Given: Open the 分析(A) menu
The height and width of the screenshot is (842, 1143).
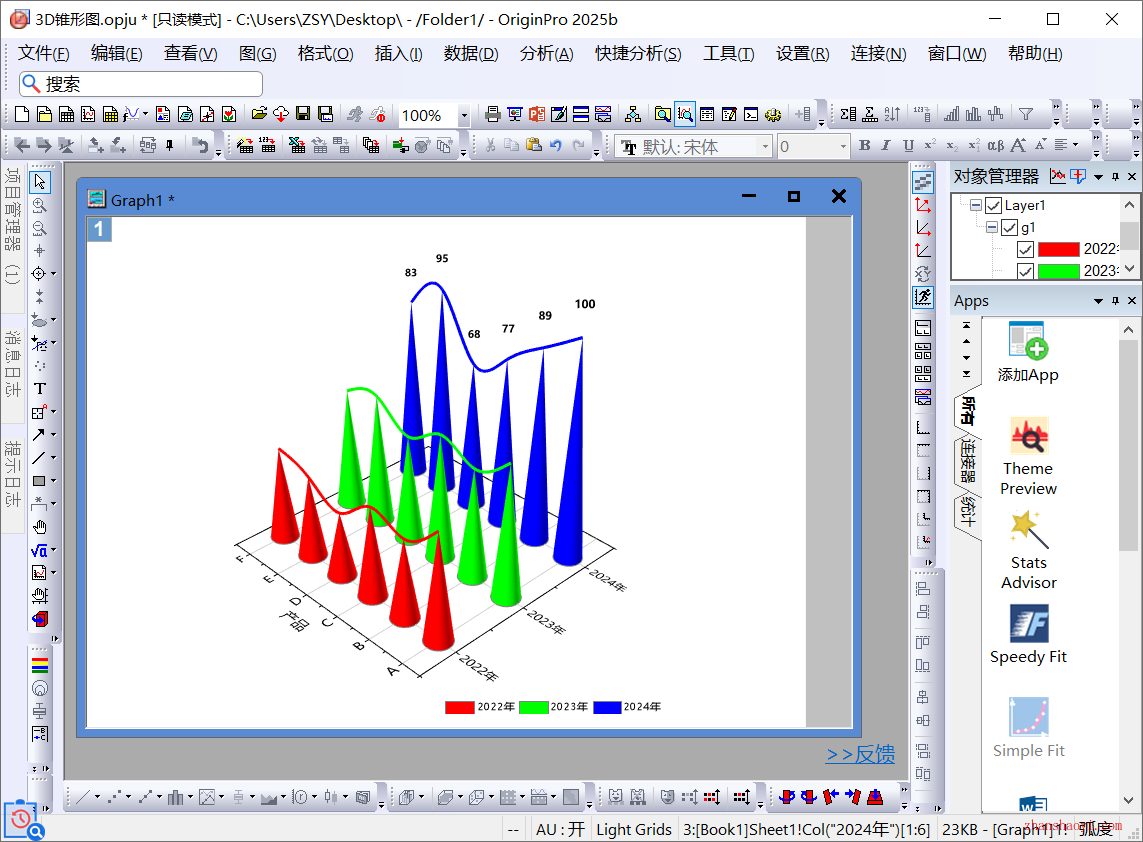Looking at the screenshot, I should (546, 54).
